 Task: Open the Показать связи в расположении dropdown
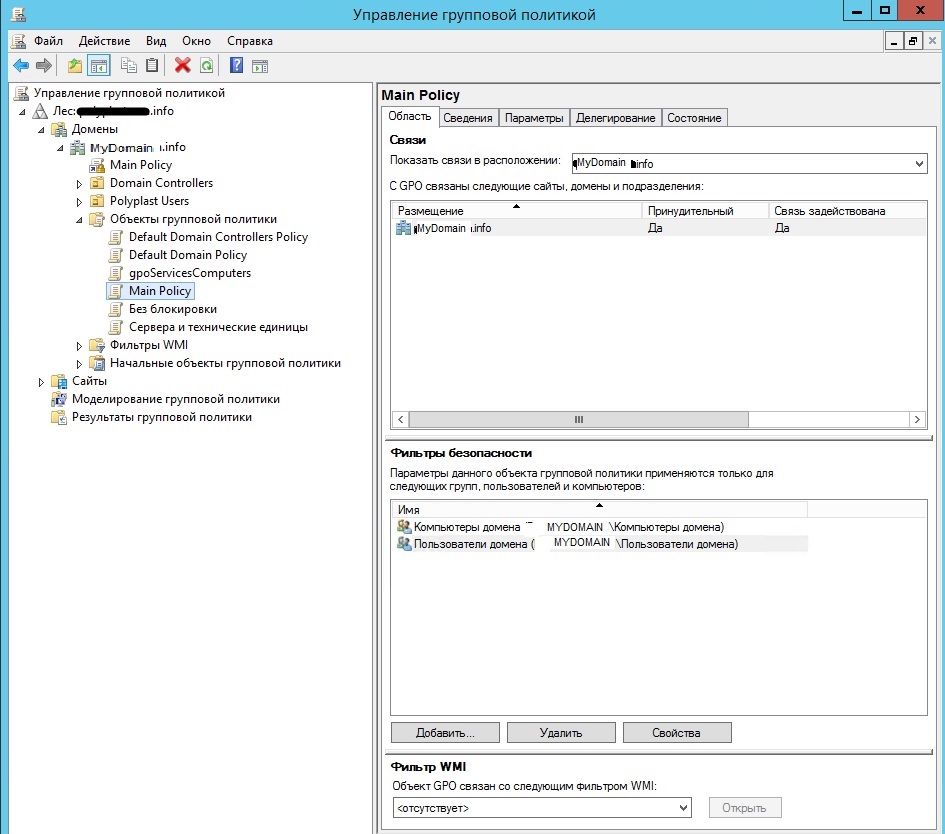click(x=919, y=163)
